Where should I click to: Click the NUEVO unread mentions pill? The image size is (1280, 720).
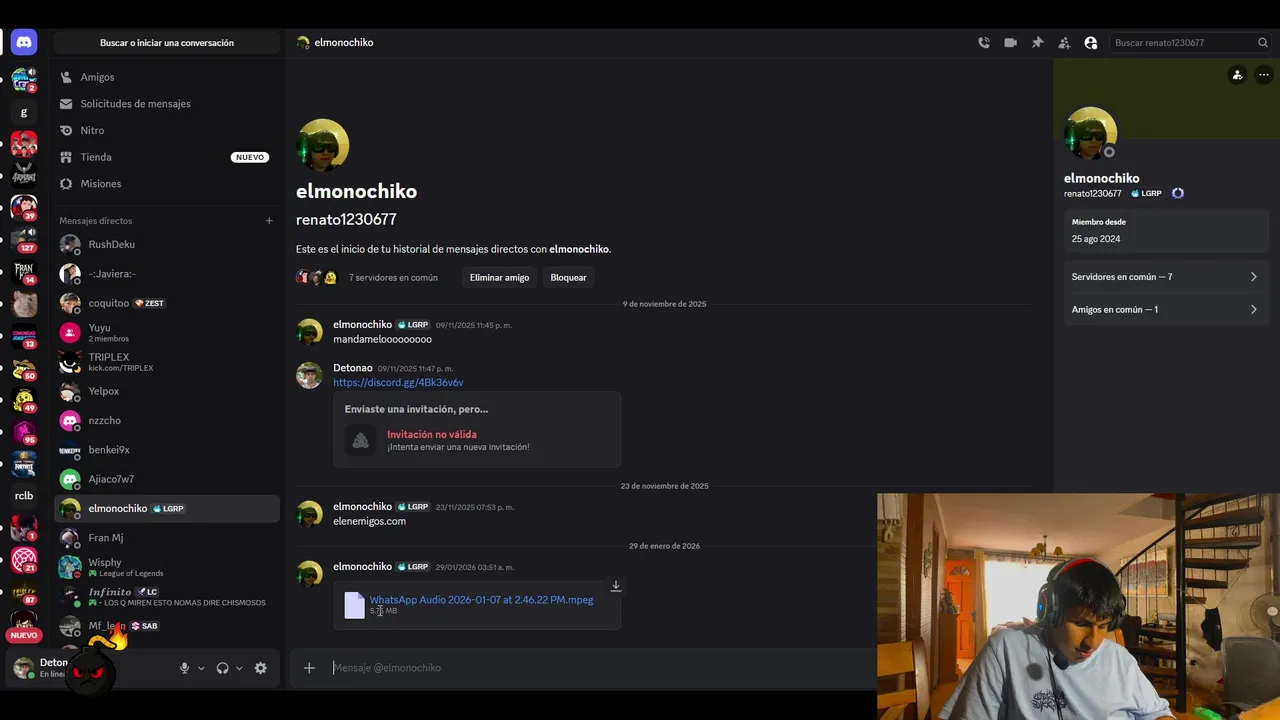(24, 635)
